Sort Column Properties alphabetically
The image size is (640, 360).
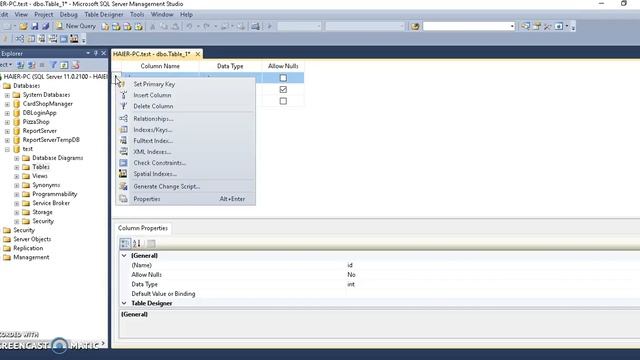click(x=137, y=244)
